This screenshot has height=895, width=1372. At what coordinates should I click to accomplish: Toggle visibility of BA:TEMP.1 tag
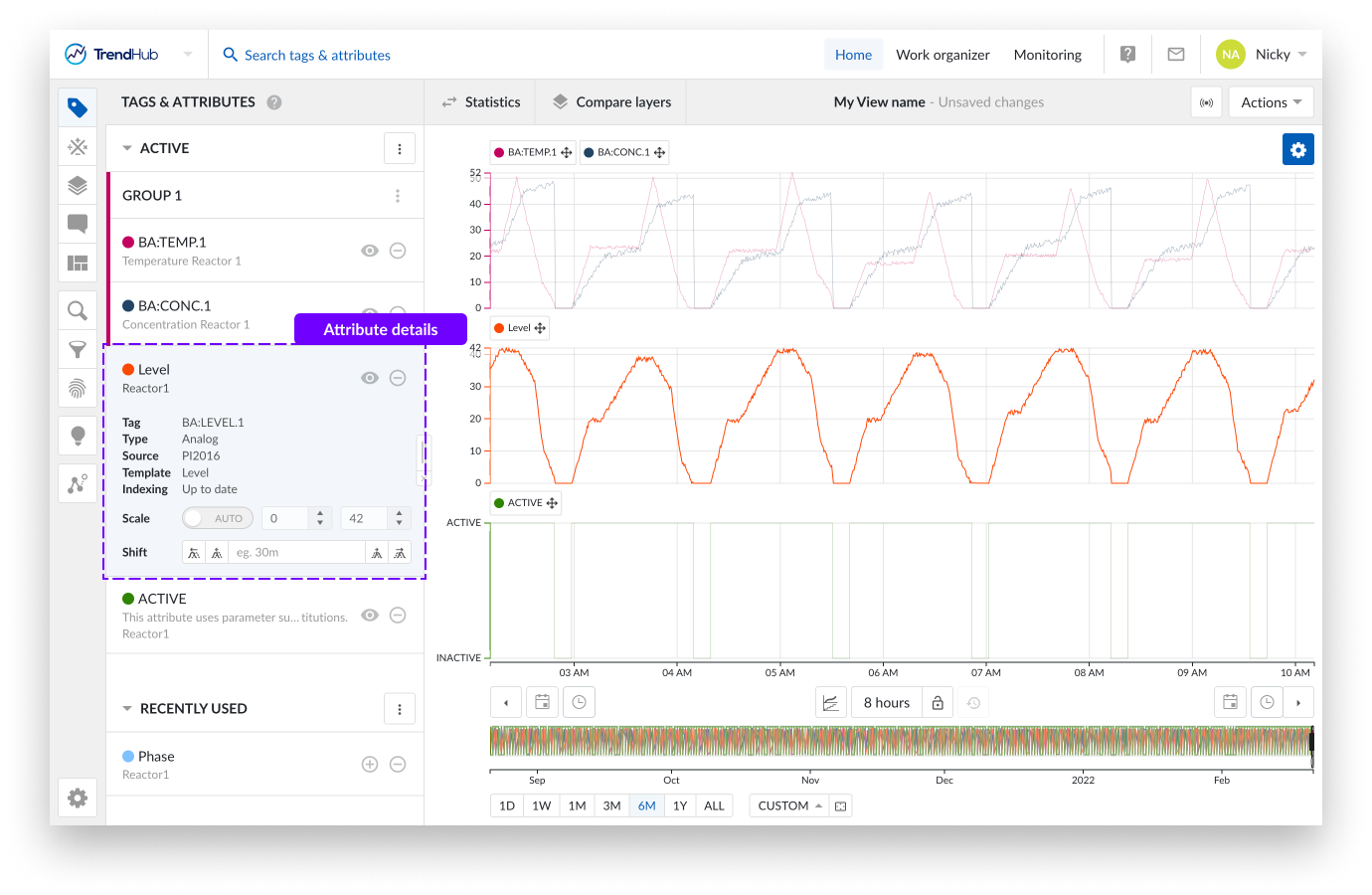click(x=370, y=251)
